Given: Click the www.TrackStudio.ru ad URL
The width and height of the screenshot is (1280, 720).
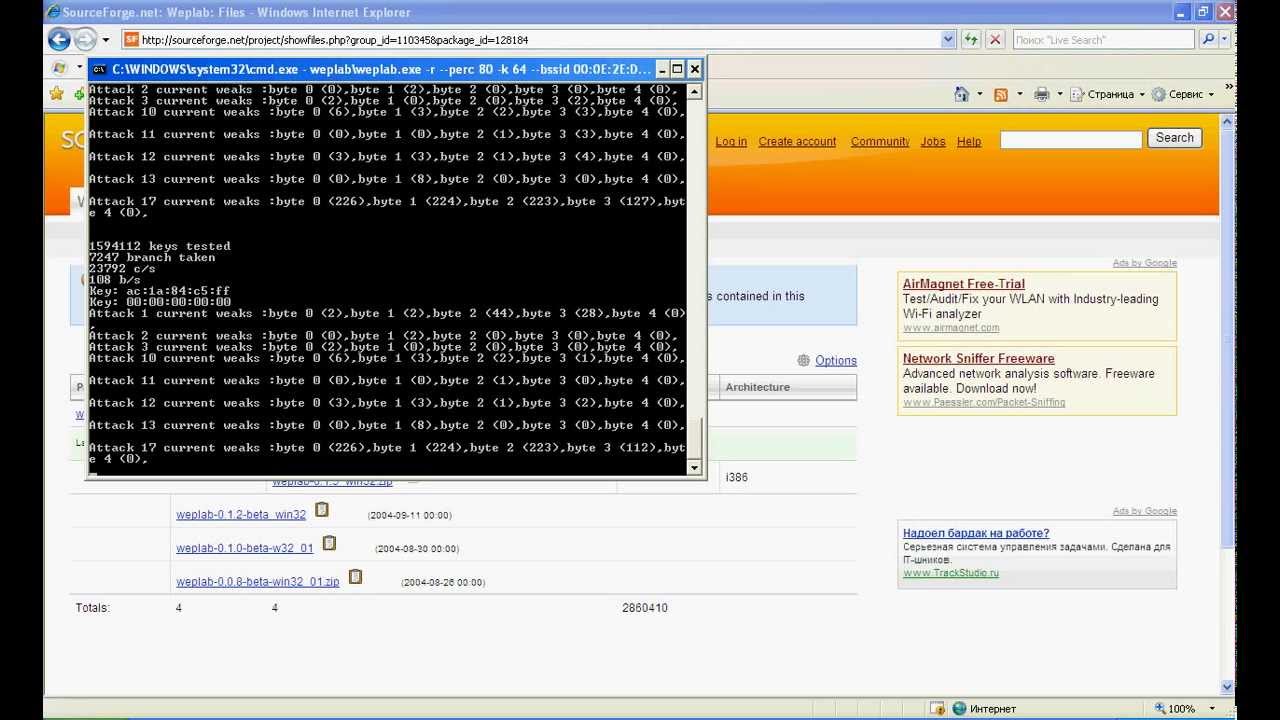Looking at the screenshot, I should [951, 573].
